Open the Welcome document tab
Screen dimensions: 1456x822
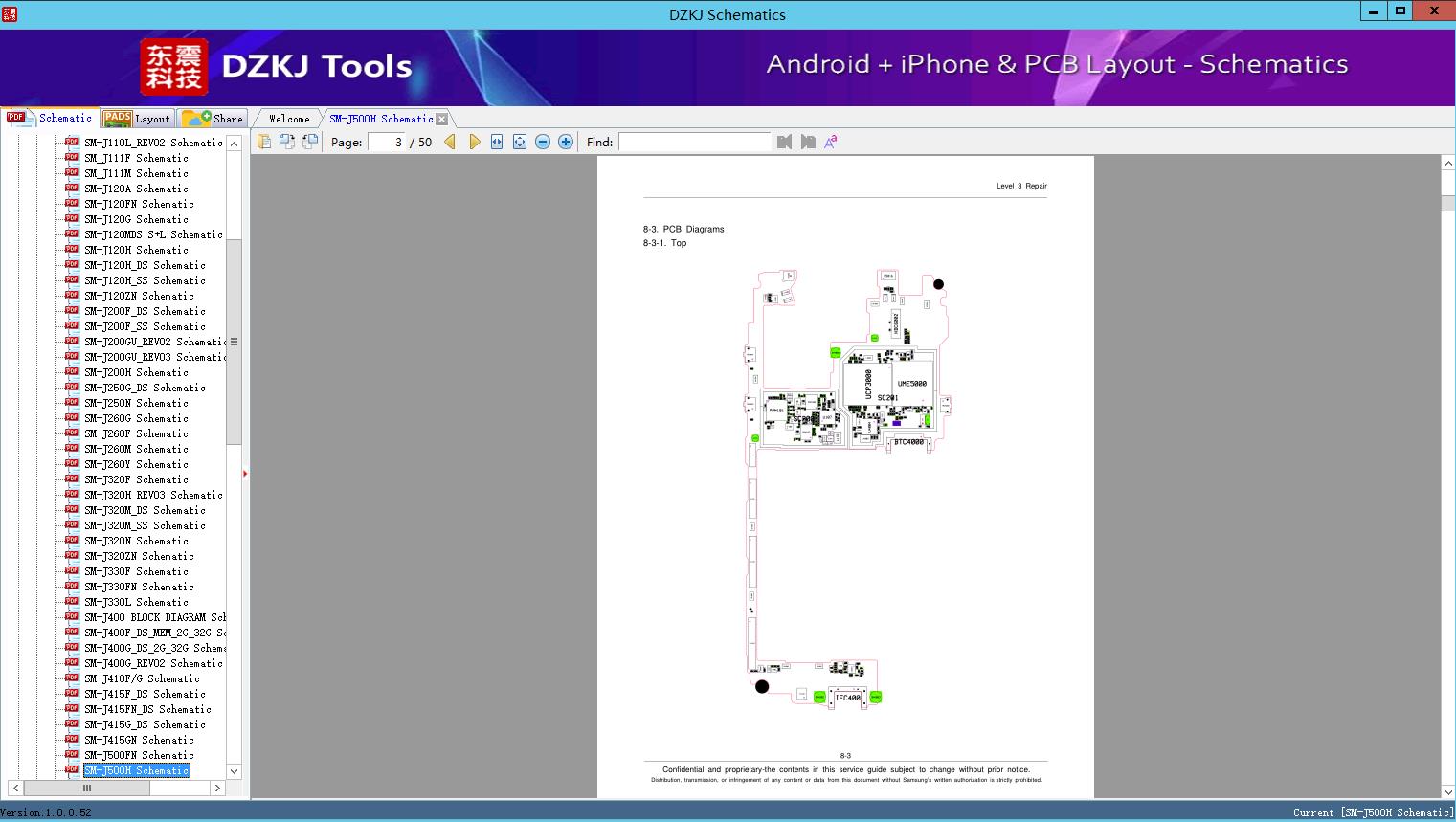click(x=289, y=119)
